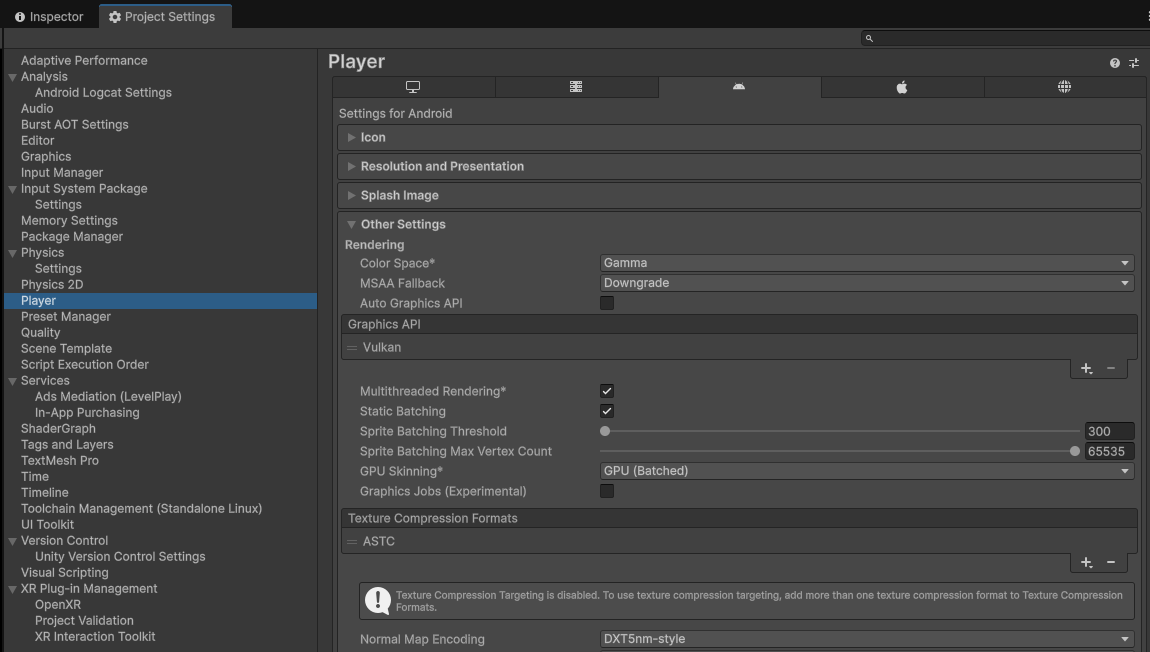Image resolution: width=1150 pixels, height=652 pixels.
Task: Open GPU Skinning dropdown
Action: tap(867, 471)
